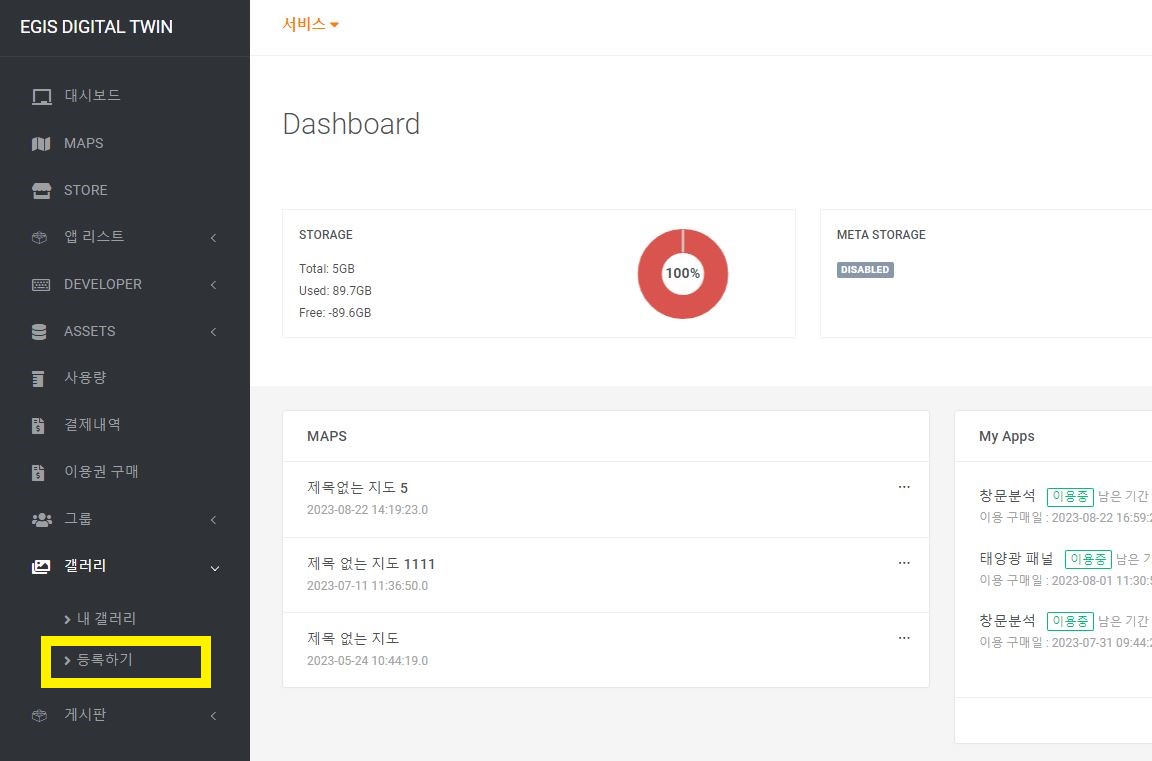Open the 이용권 구매 menu item

(101, 472)
